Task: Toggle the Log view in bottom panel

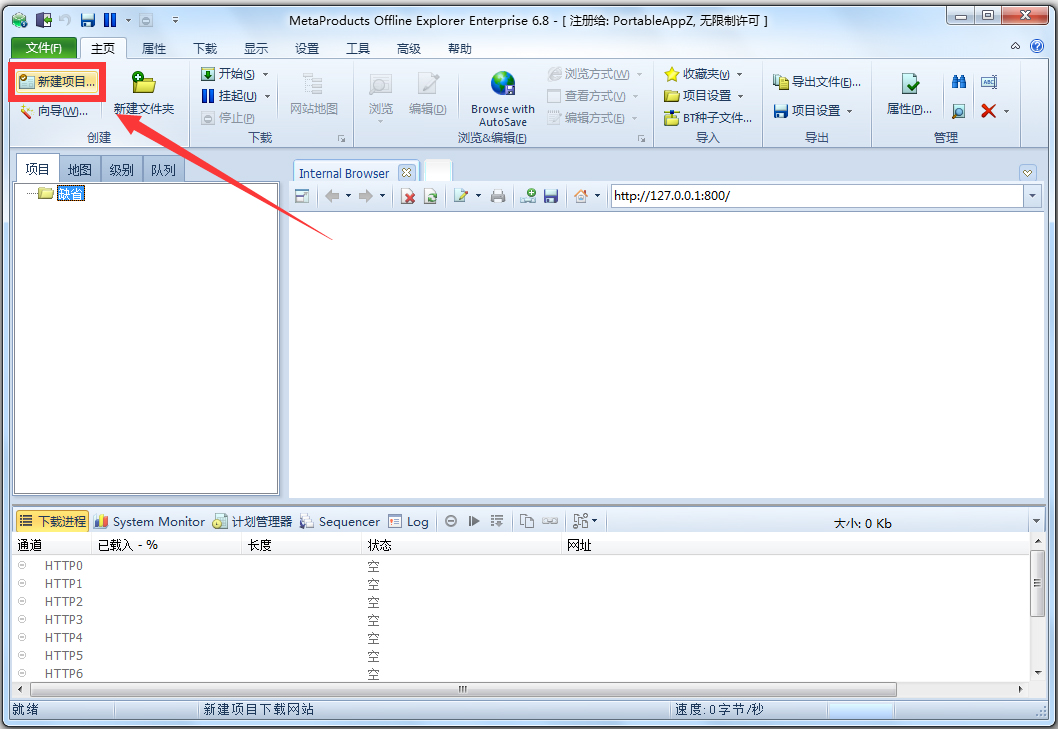Action: click(x=408, y=521)
